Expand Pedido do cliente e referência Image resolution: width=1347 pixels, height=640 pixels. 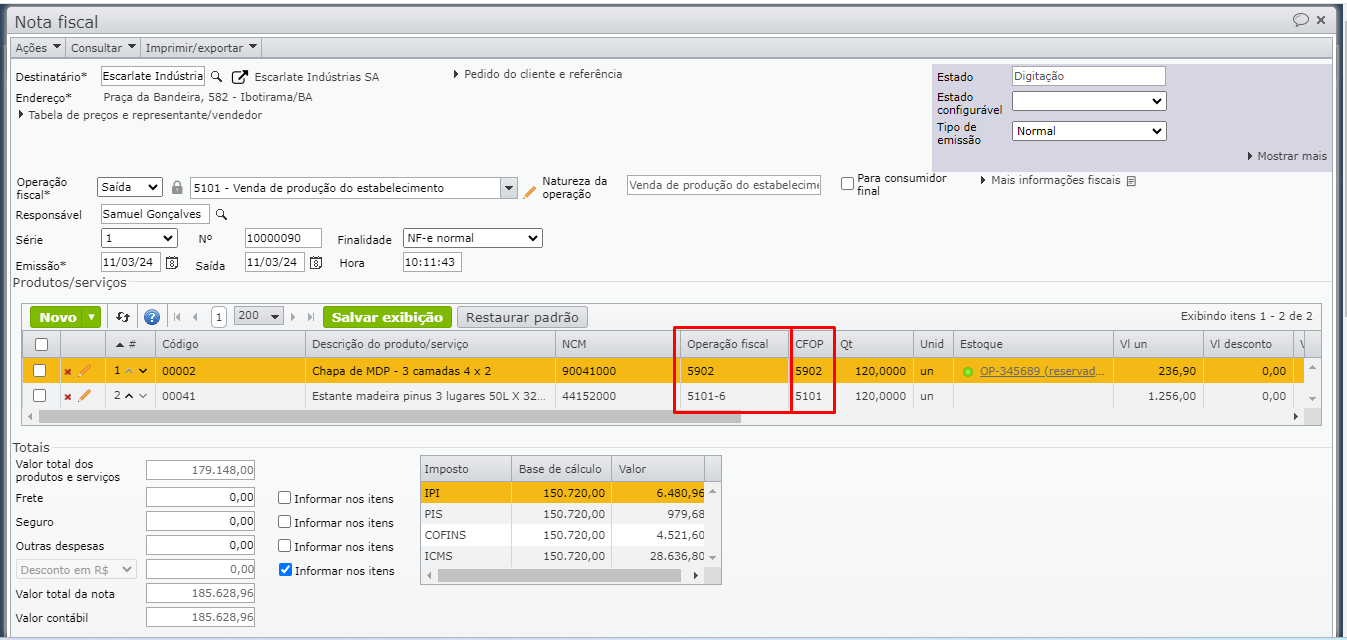coord(538,74)
